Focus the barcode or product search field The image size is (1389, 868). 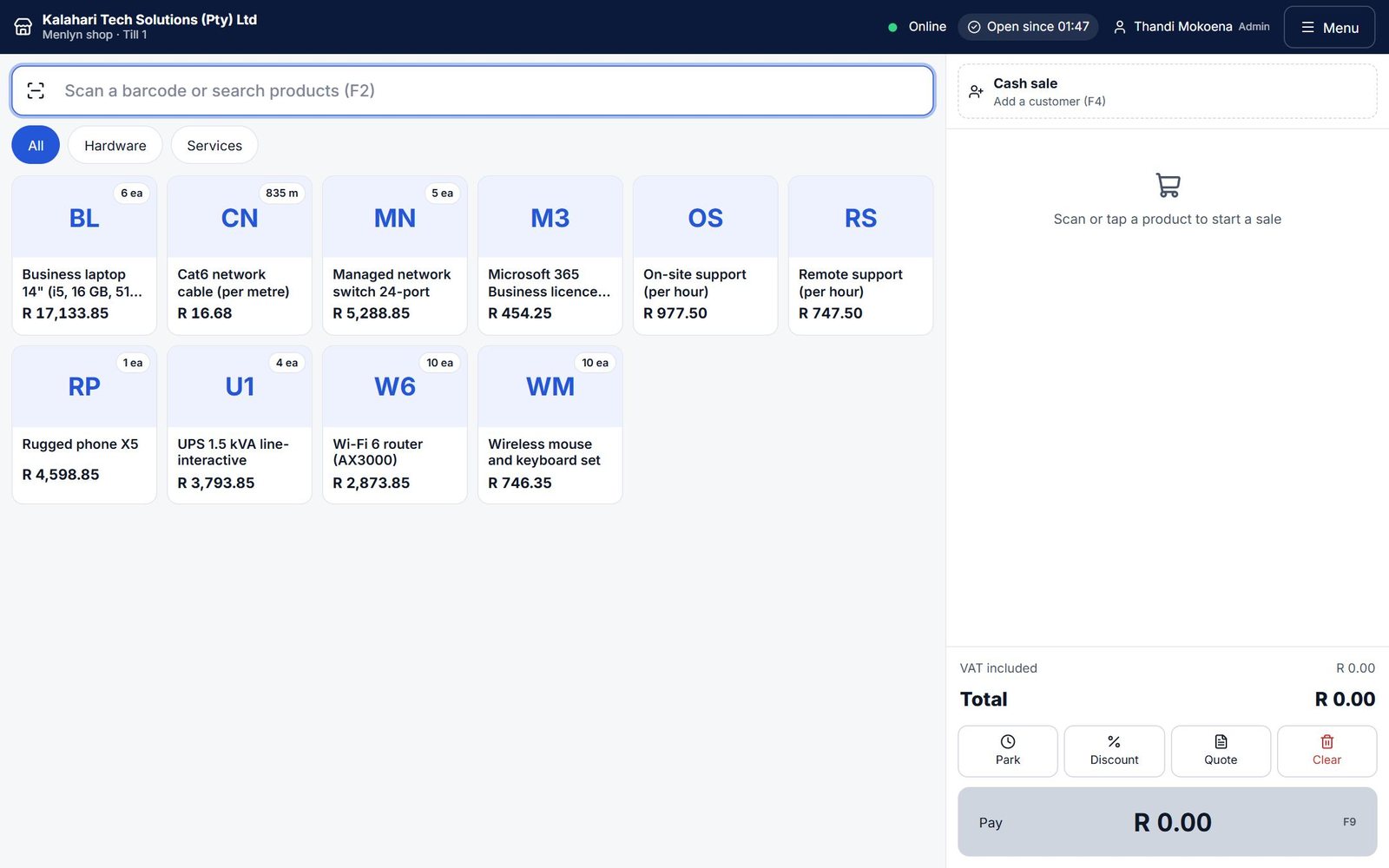pyautogui.click(x=472, y=90)
